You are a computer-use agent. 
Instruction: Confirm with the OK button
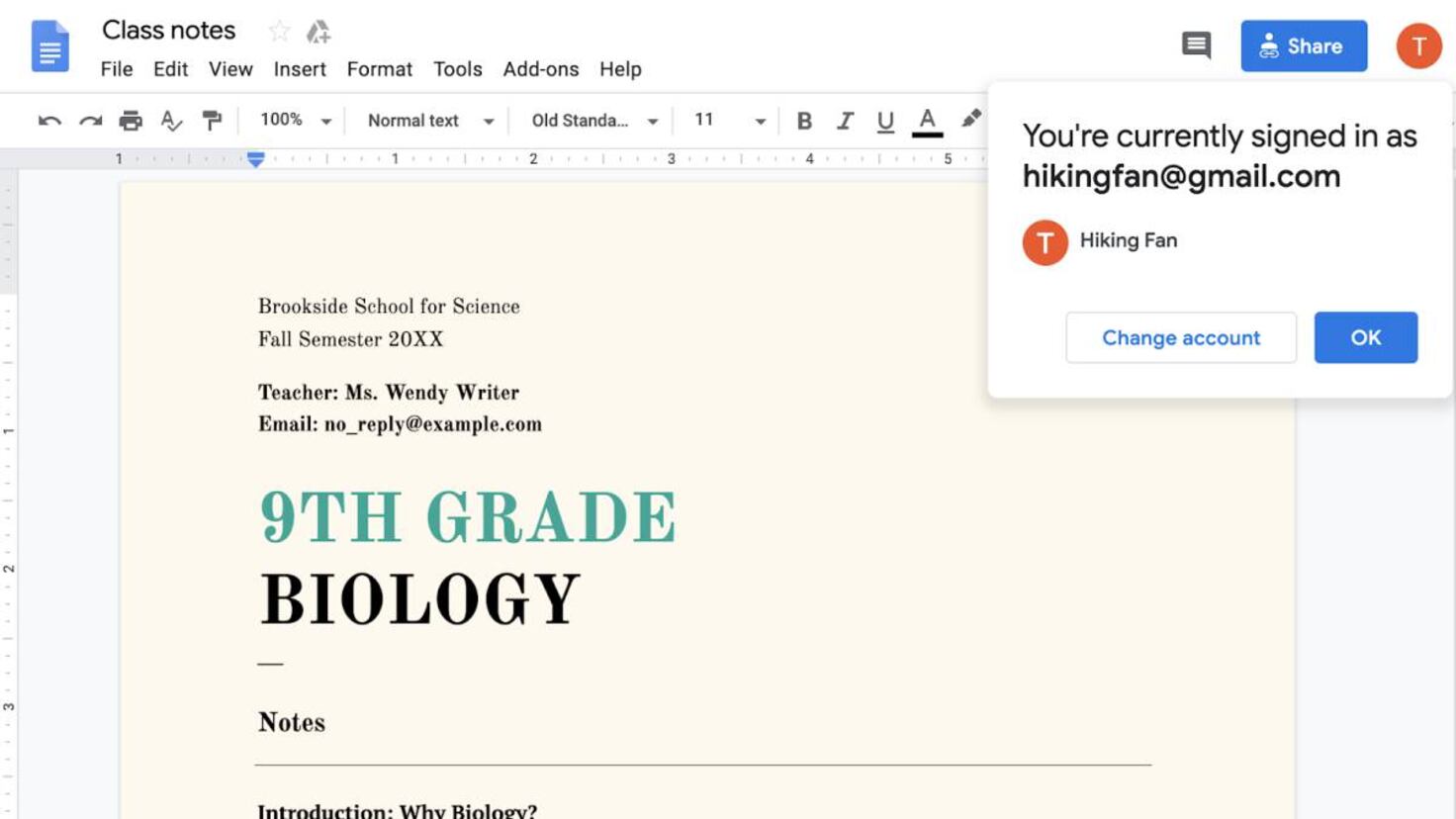[x=1365, y=337]
